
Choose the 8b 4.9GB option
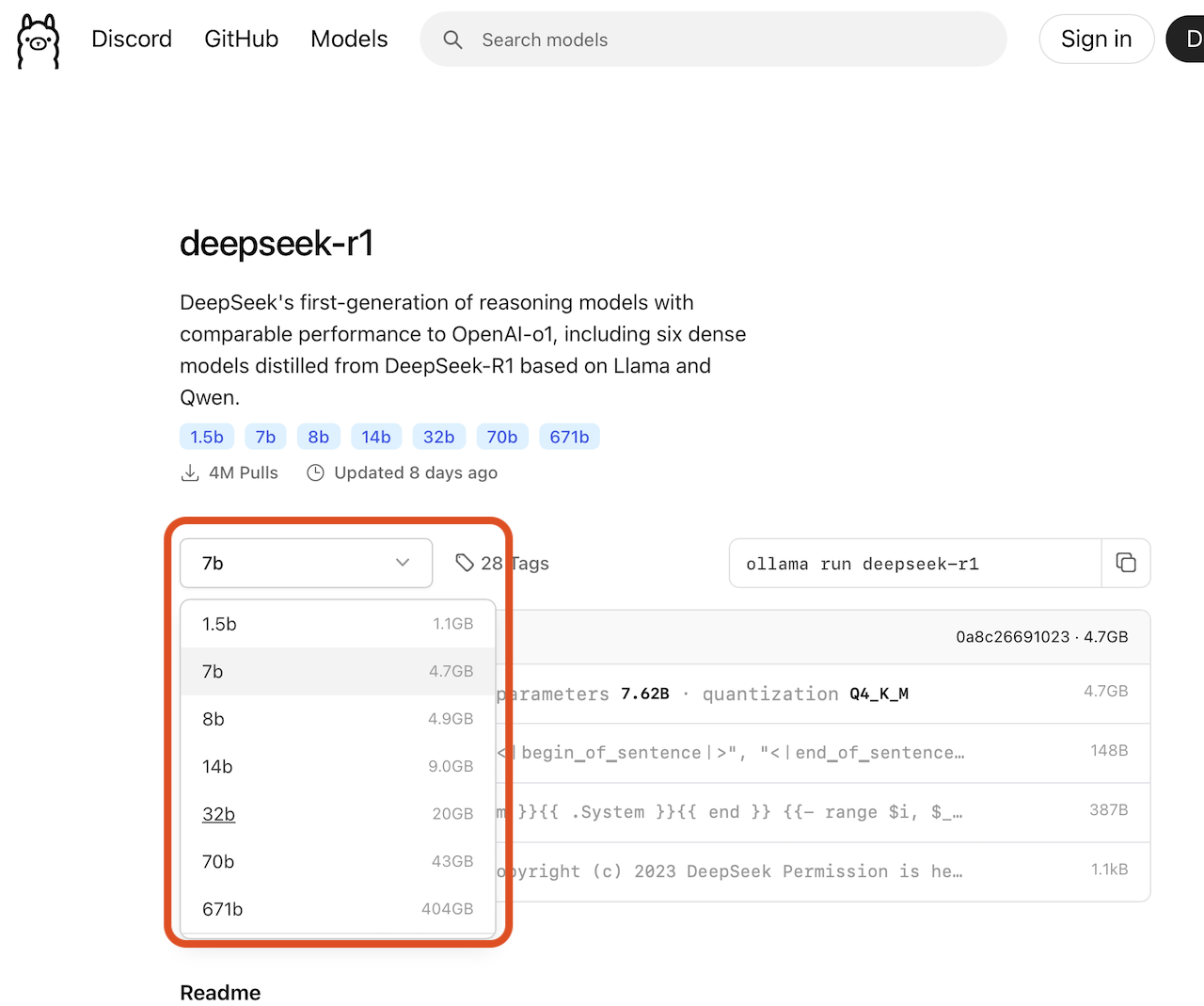coord(338,719)
